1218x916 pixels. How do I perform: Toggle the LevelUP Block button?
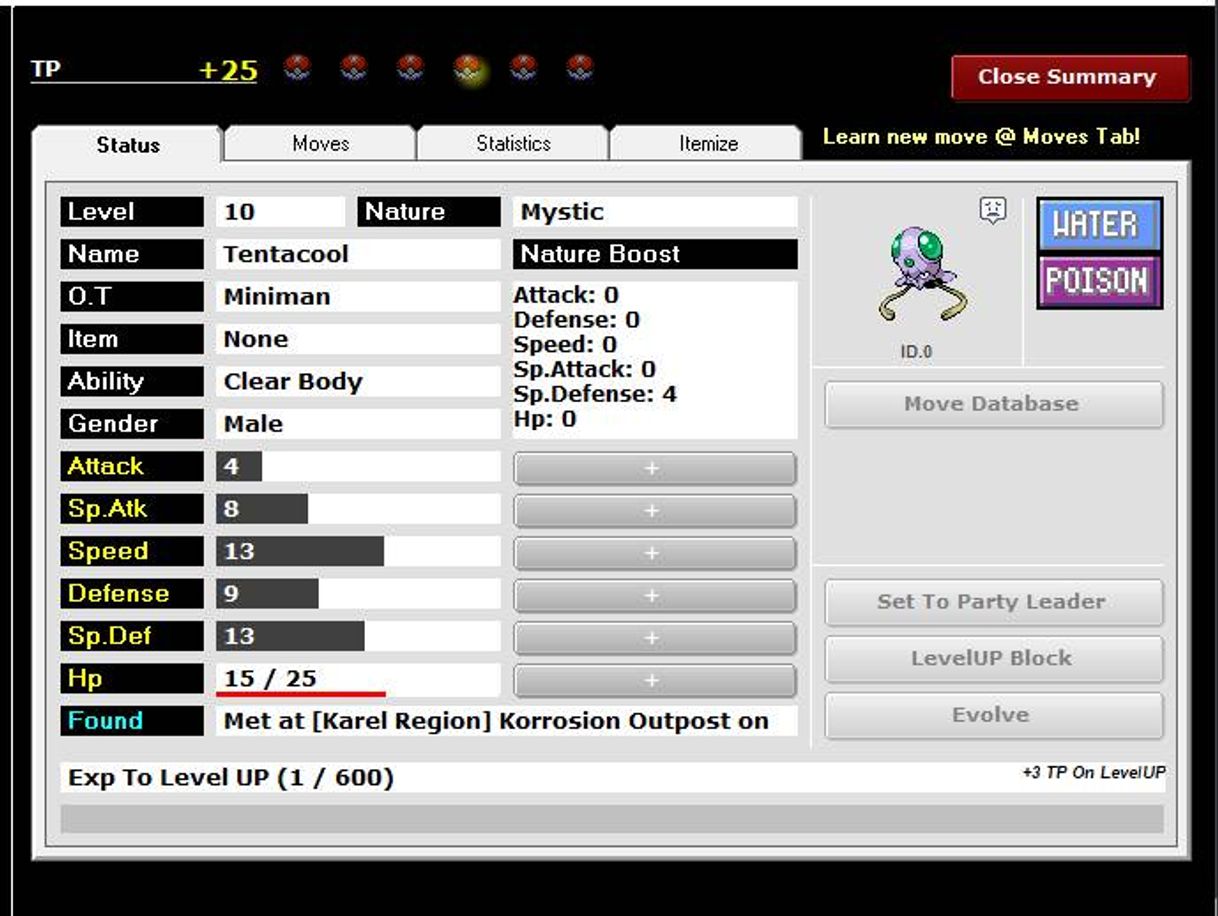pyautogui.click(x=993, y=659)
